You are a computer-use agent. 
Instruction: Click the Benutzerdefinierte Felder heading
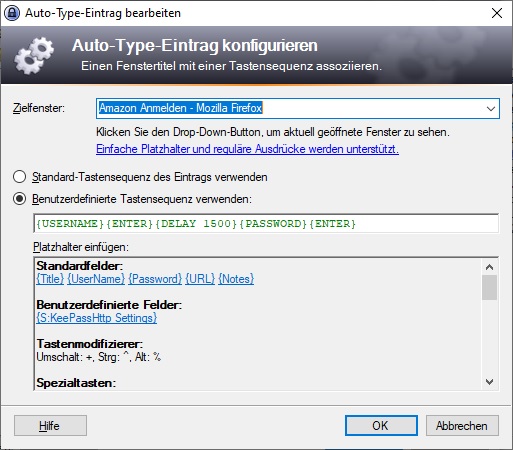click(109, 305)
